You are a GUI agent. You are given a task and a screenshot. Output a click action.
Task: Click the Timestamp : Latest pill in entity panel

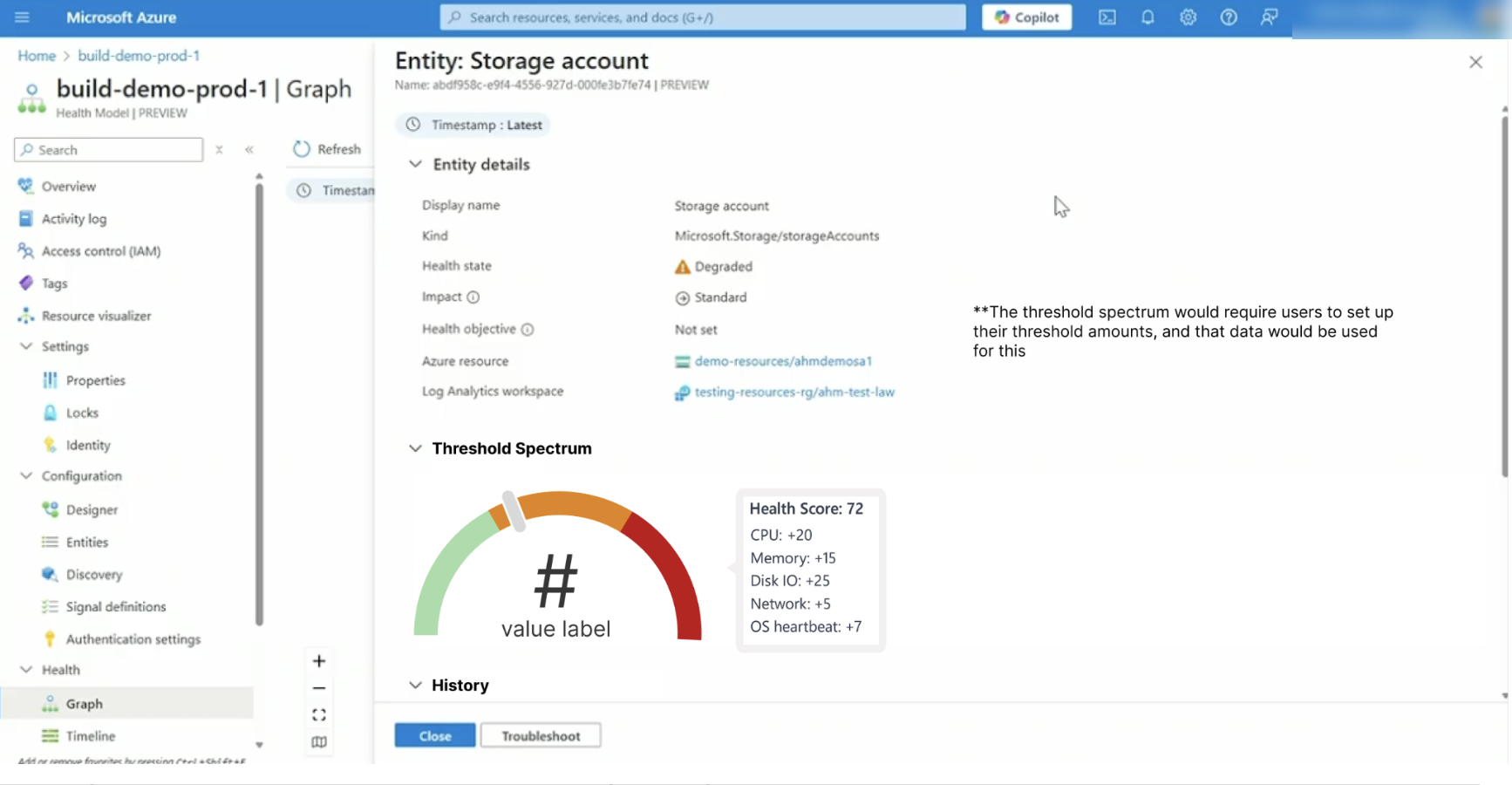pos(473,125)
